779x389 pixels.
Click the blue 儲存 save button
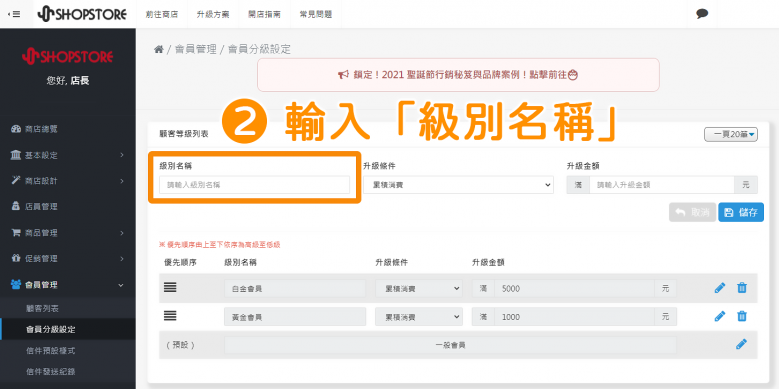(x=741, y=212)
